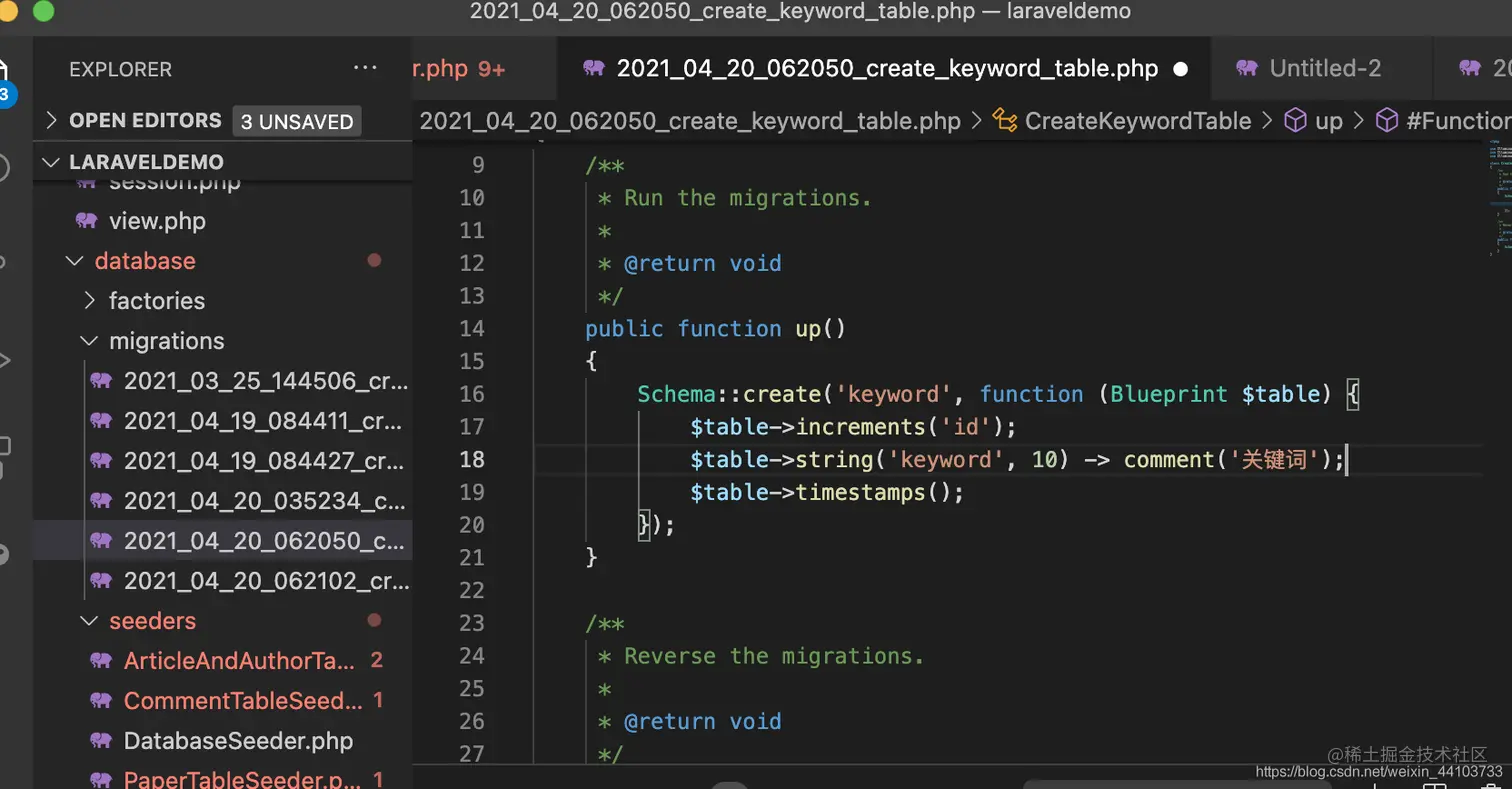This screenshot has width=1512, height=789.
Task: Click the CreateKeywordTable class symbol icon
Action: pos(1004,121)
